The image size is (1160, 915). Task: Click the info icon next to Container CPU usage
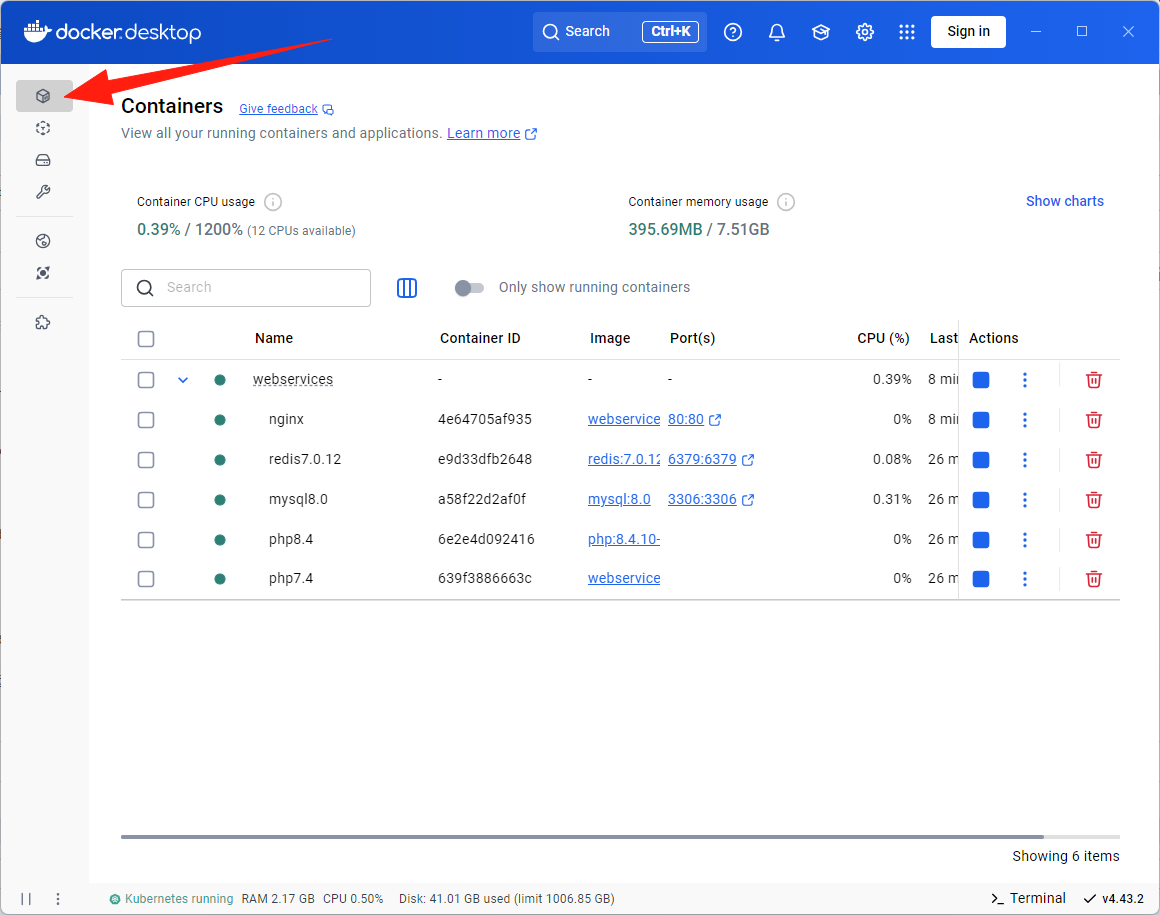(273, 202)
